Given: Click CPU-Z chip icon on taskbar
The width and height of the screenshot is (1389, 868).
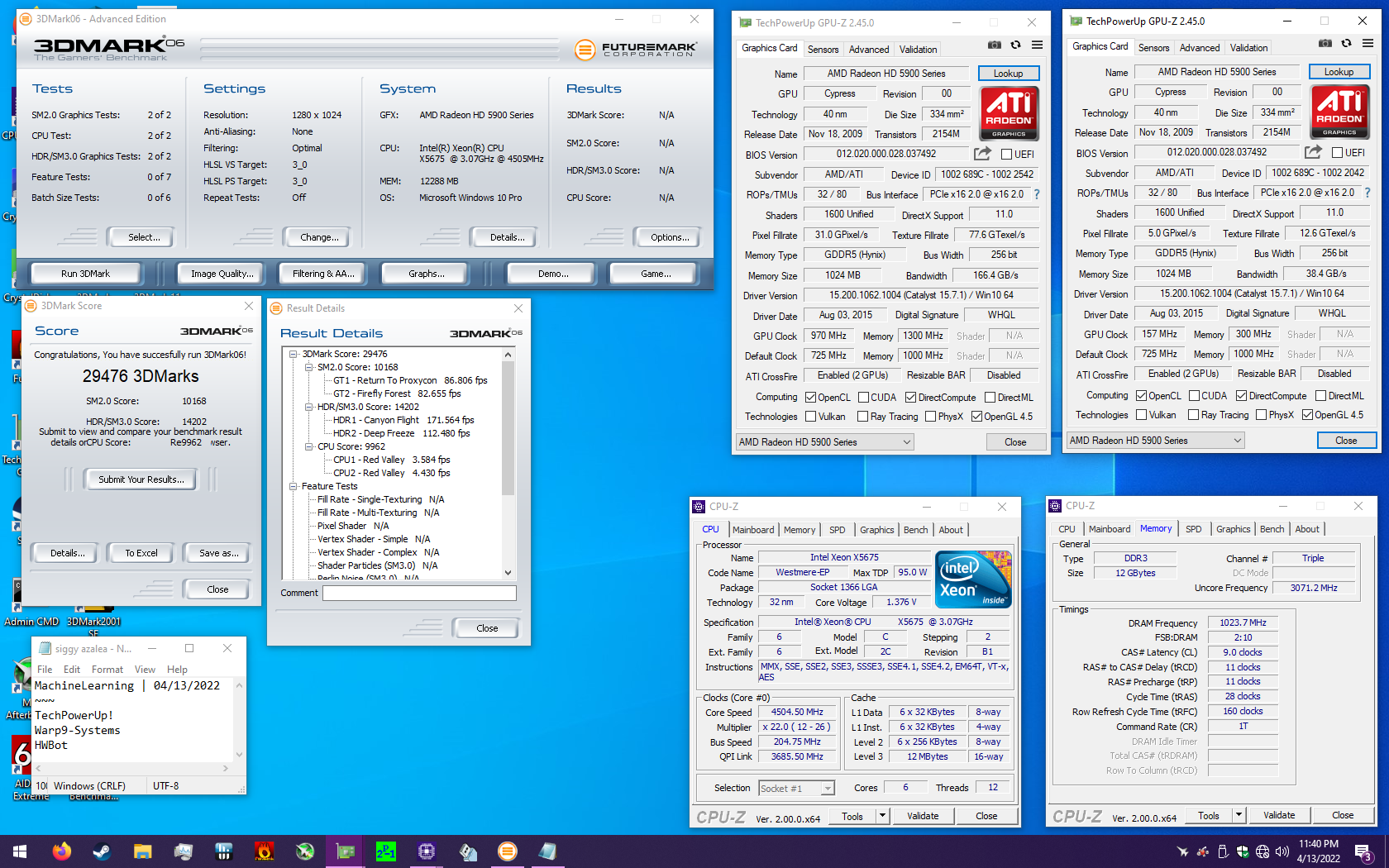Looking at the screenshot, I should [x=427, y=851].
